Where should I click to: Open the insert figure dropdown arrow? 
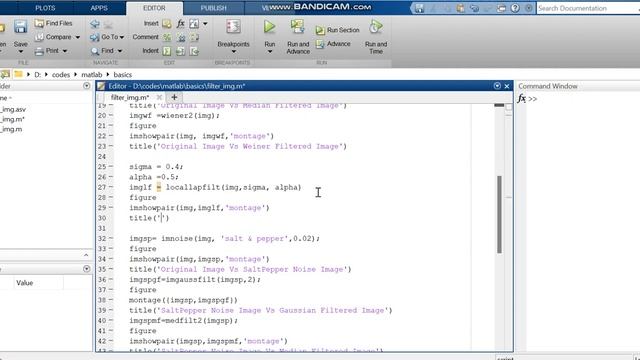click(205, 24)
